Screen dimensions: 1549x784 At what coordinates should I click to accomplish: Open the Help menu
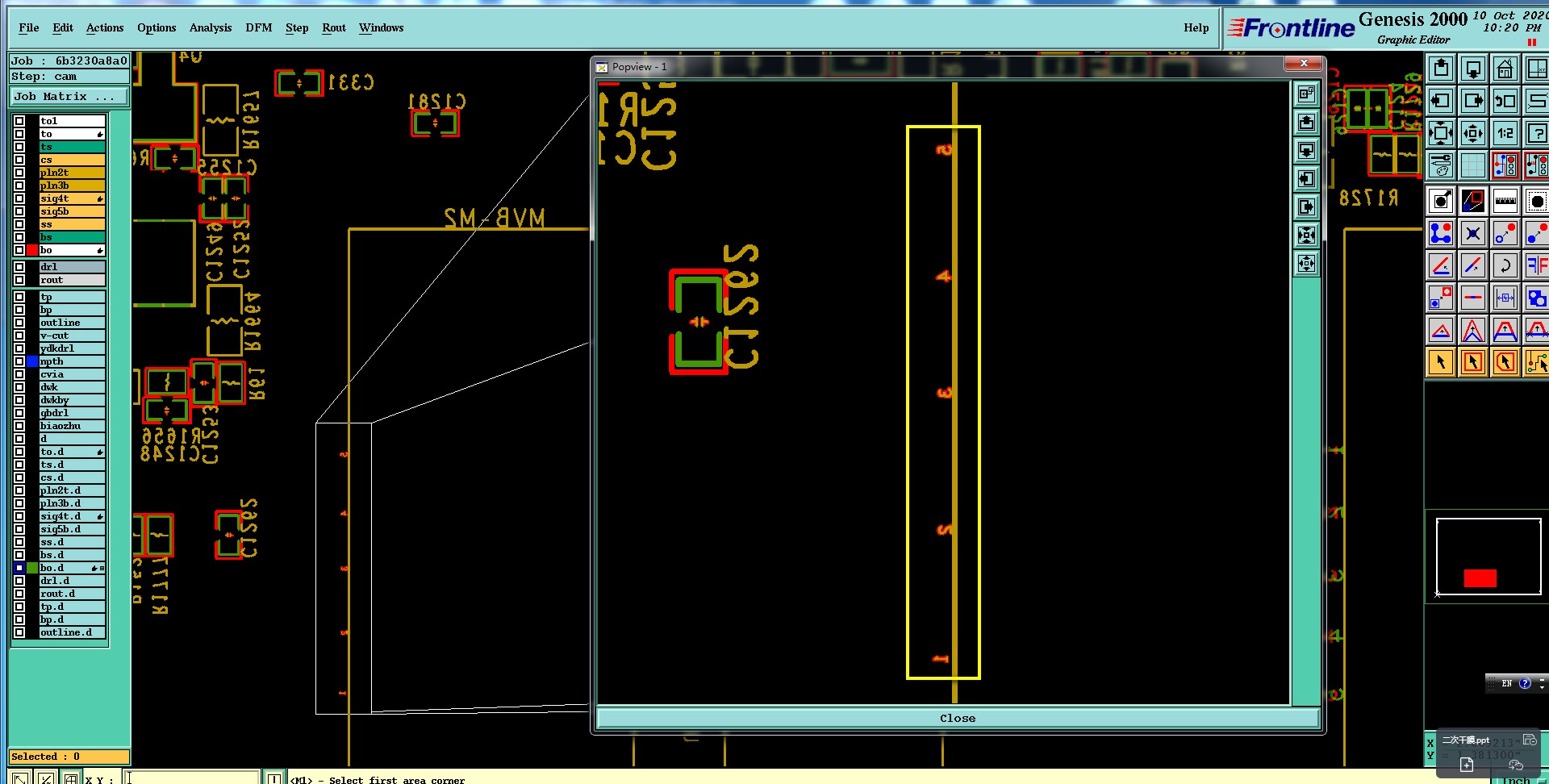coord(1196,27)
